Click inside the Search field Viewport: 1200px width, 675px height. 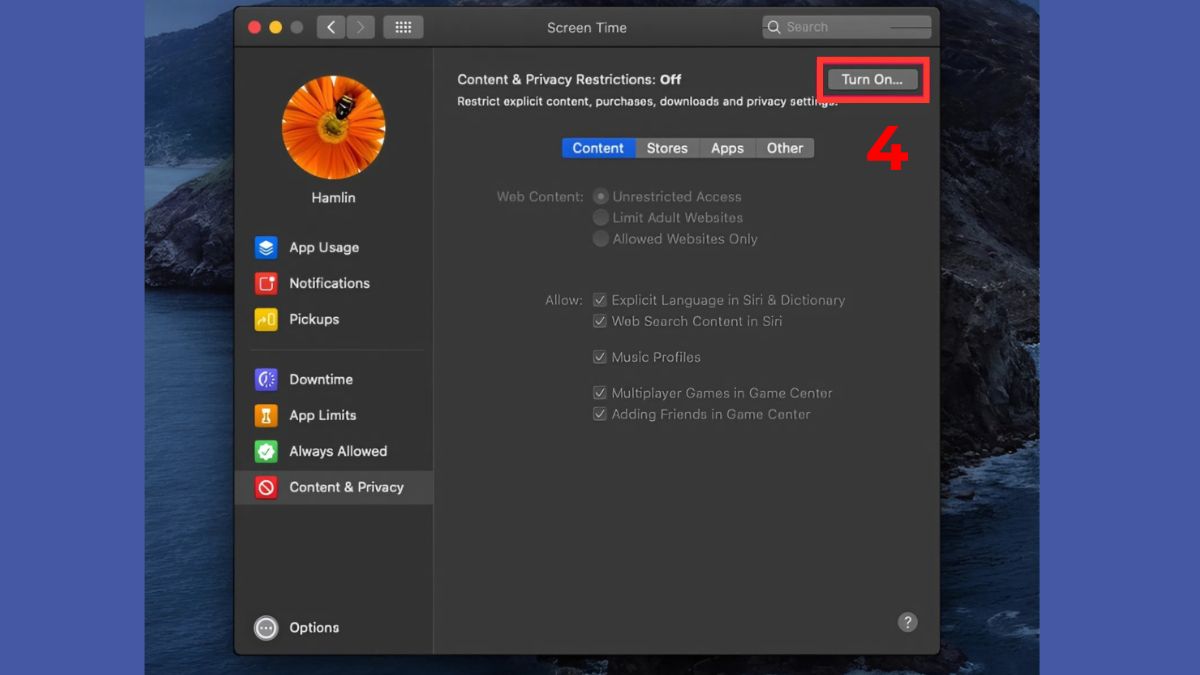(x=845, y=26)
